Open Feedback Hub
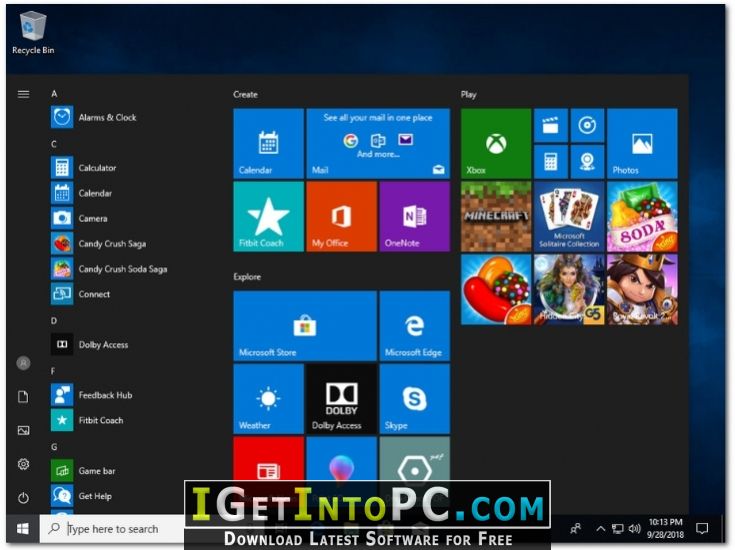This screenshot has height=550, width=735. pyautogui.click(x=92, y=395)
